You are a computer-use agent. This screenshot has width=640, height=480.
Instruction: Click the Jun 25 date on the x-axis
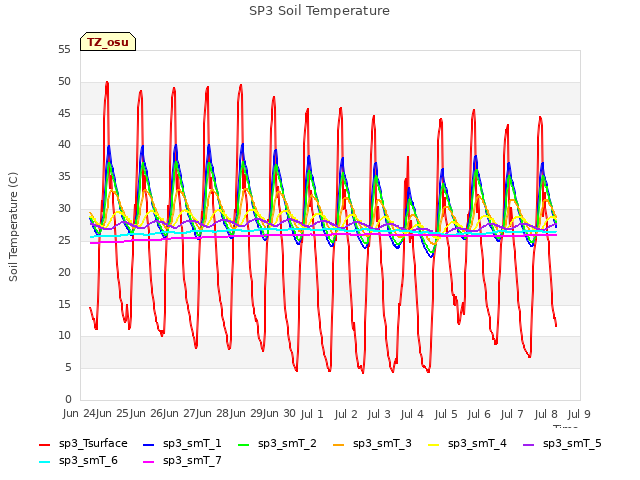pos(113,414)
